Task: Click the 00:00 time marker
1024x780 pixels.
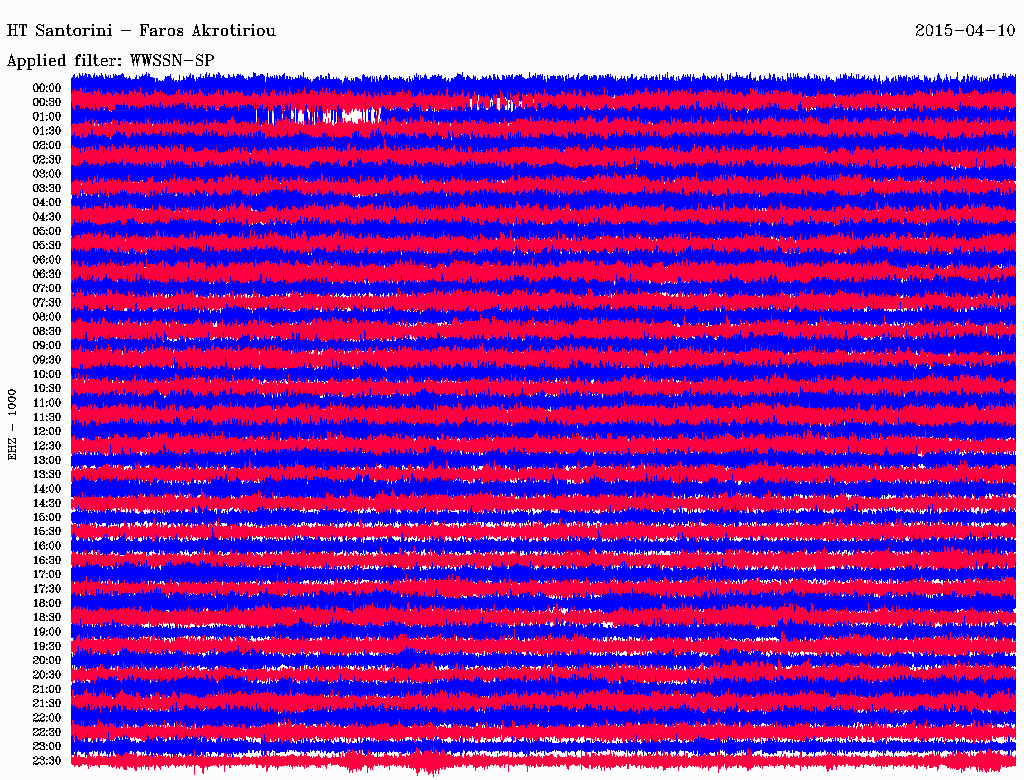Action: (x=47, y=88)
